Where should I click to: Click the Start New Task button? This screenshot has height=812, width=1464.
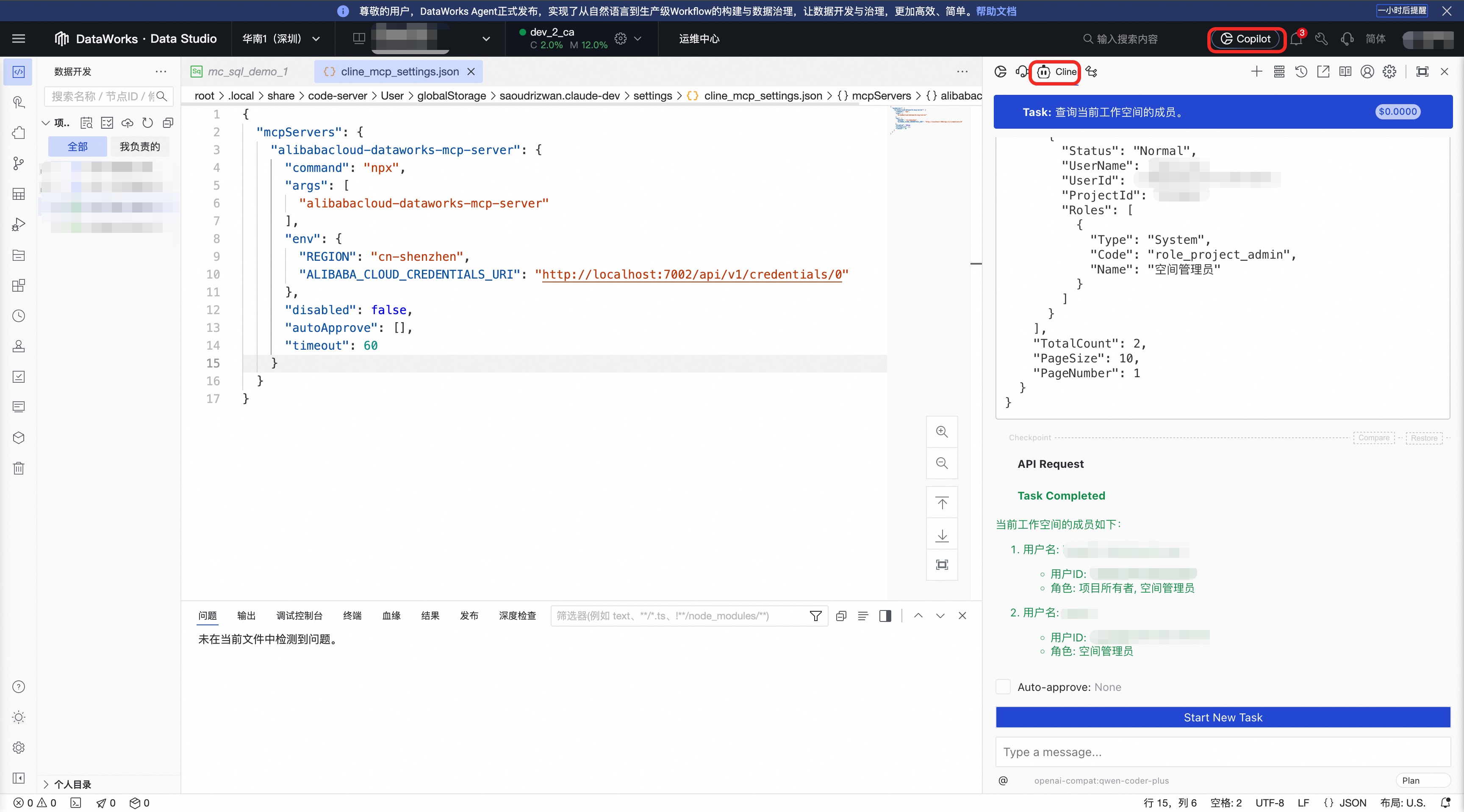coord(1223,717)
